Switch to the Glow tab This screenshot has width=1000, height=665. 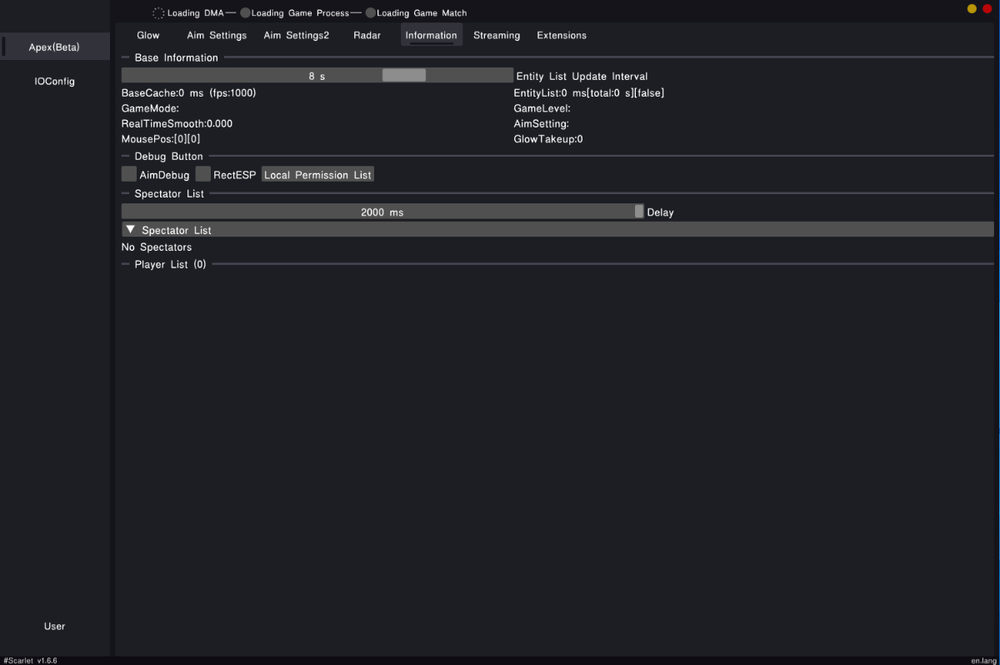tap(148, 35)
